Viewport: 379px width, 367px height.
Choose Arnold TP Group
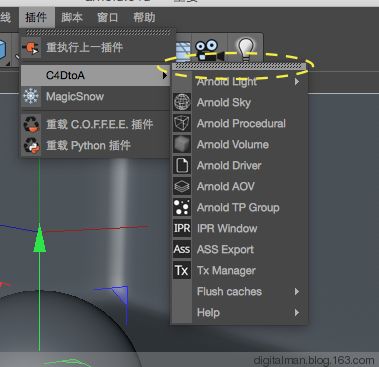click(239, 208)
